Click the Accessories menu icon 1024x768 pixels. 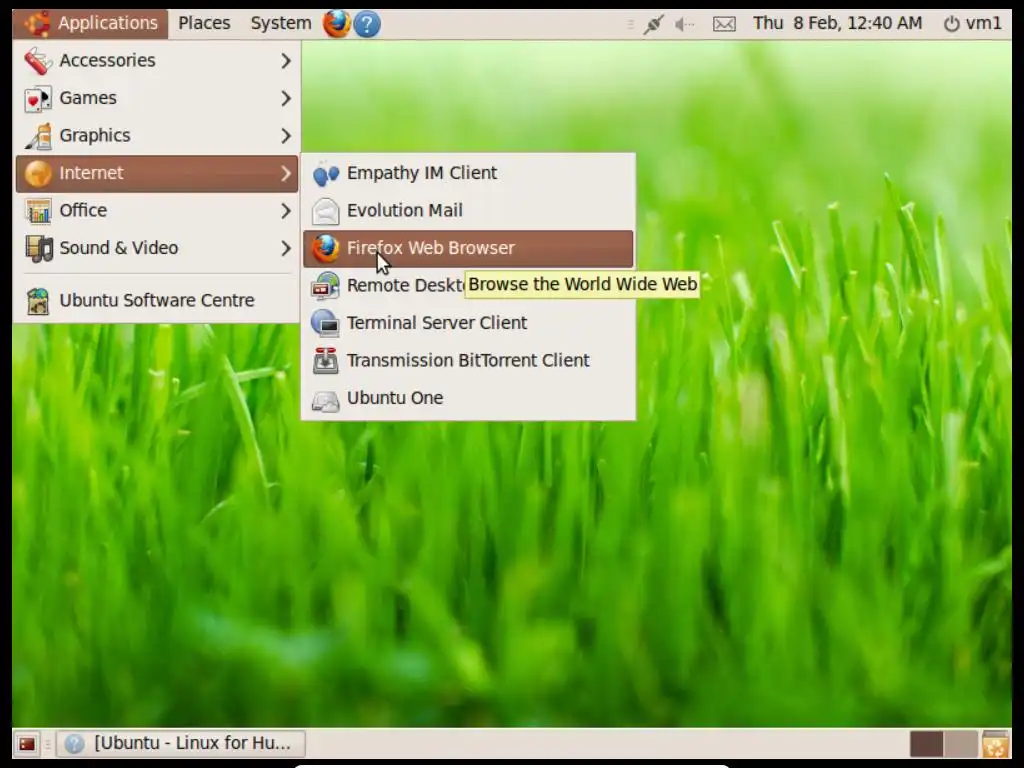(x=38, y=61)
